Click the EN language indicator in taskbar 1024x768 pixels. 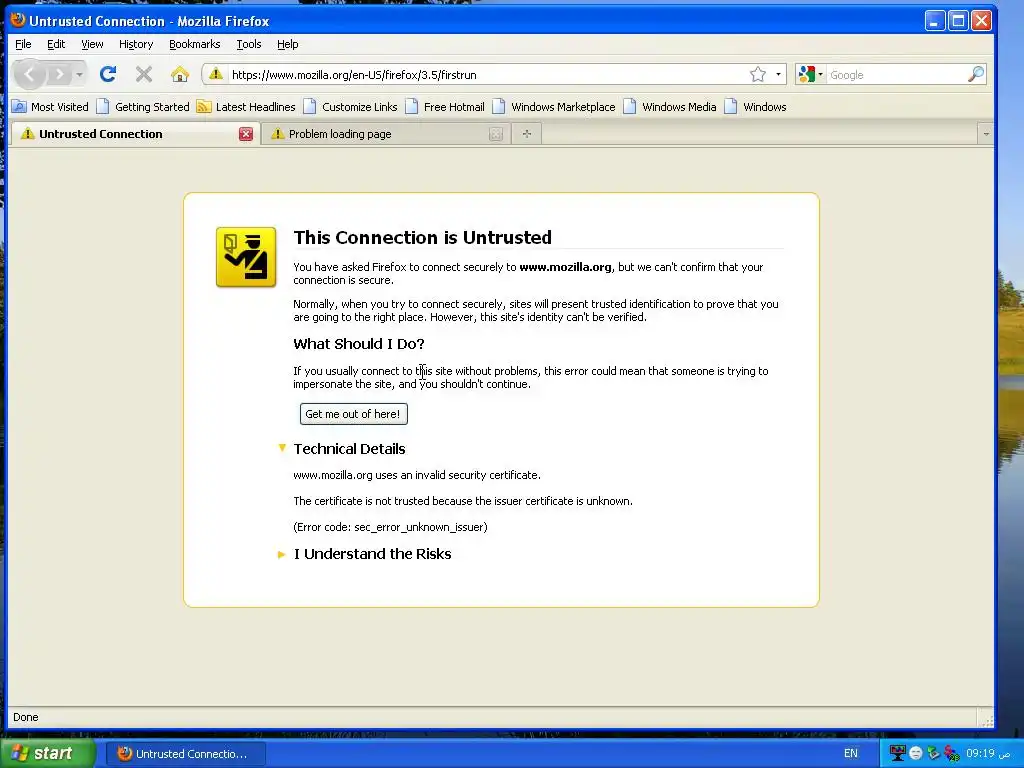pos(850,754)
